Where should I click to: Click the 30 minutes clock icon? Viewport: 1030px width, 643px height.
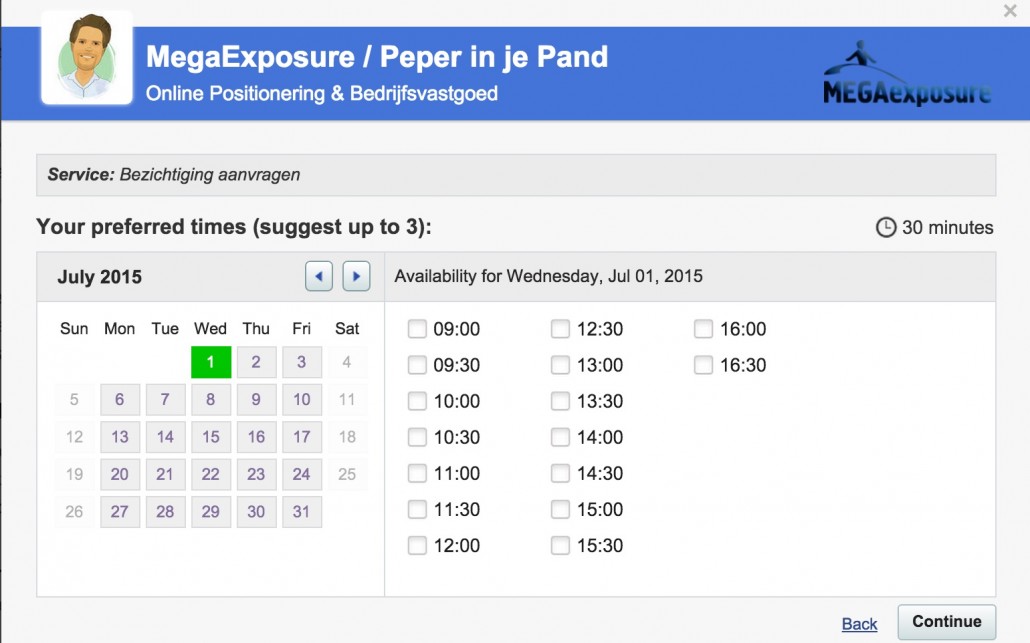coord(885,227)
